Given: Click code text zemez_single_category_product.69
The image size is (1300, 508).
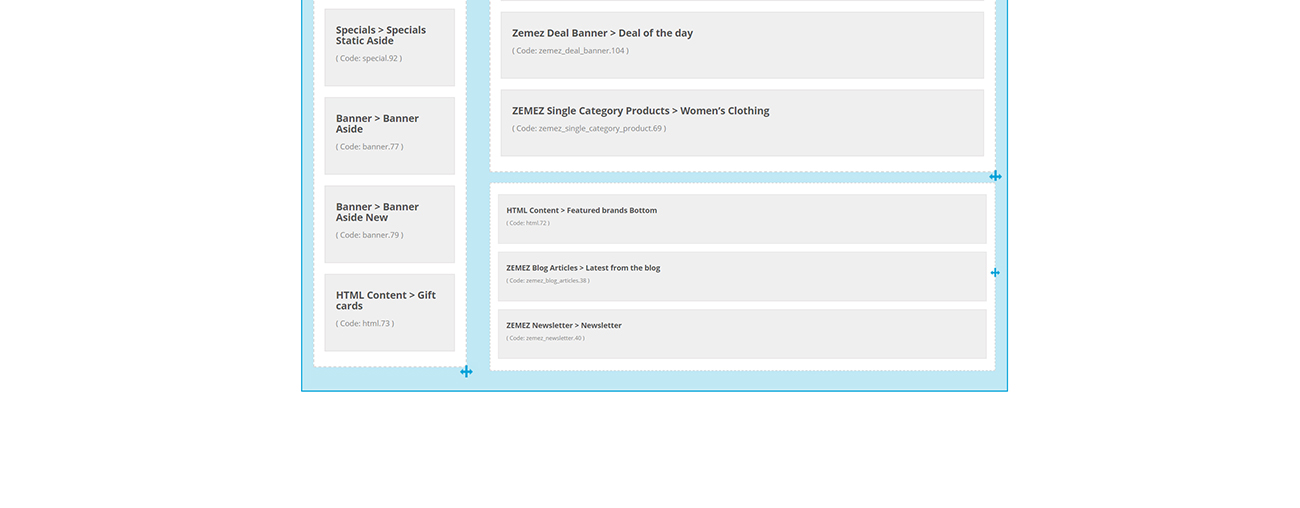Looking at the screenshot, I should [x=589, y=128].
